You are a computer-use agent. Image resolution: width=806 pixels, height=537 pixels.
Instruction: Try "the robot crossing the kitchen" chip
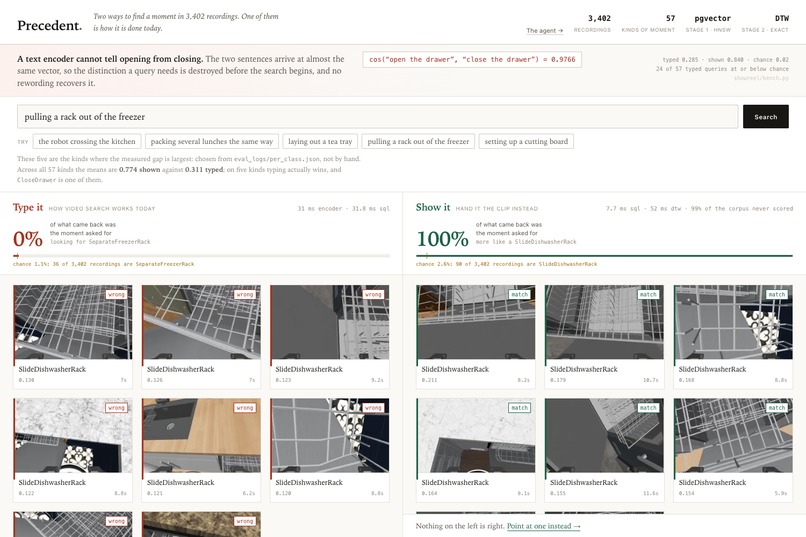coord(87,141)
